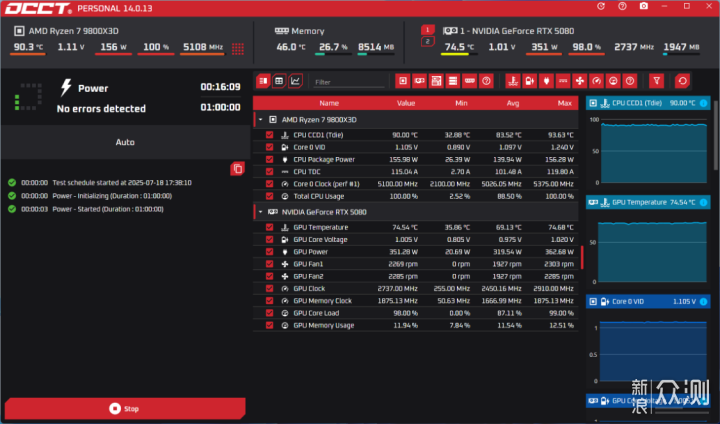Uncheck the GPU Memory Usage sensor
Image resolution: width=720 pixels, height=424 pixels.
(270, 325)
